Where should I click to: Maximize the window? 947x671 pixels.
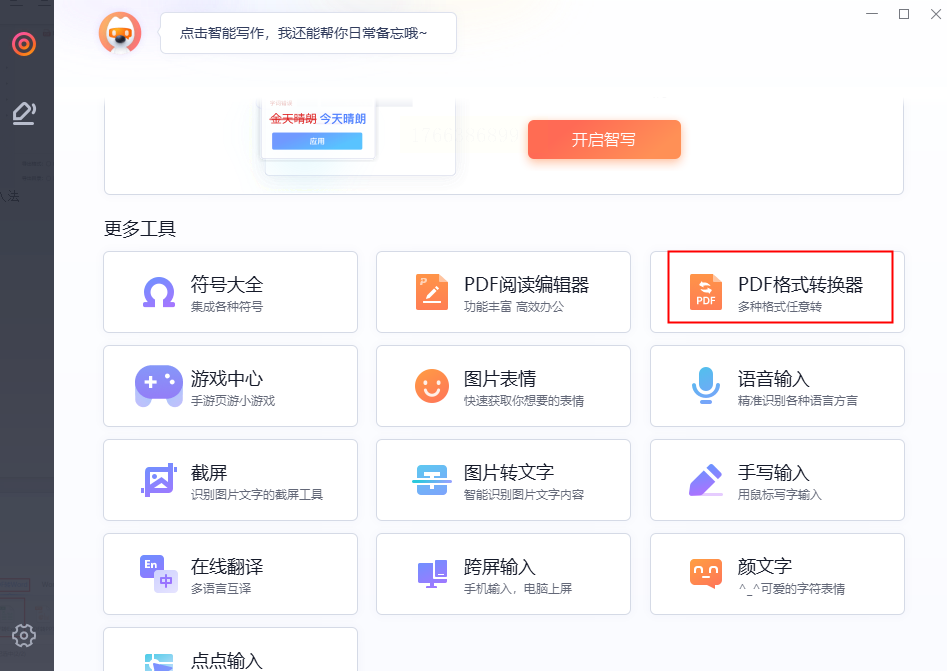(x=904, y=14)
